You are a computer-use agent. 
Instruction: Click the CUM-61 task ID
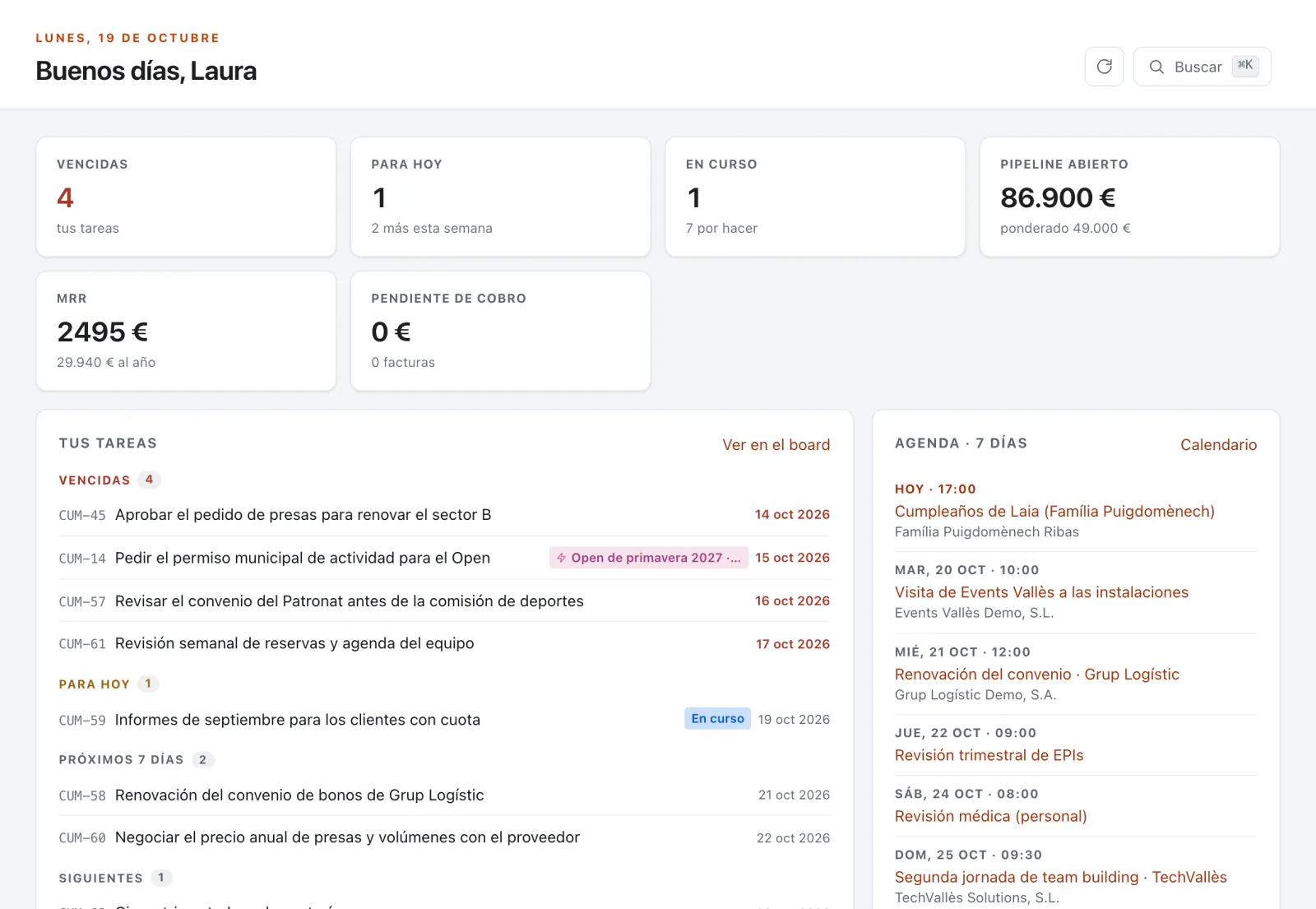click(82, 644)
